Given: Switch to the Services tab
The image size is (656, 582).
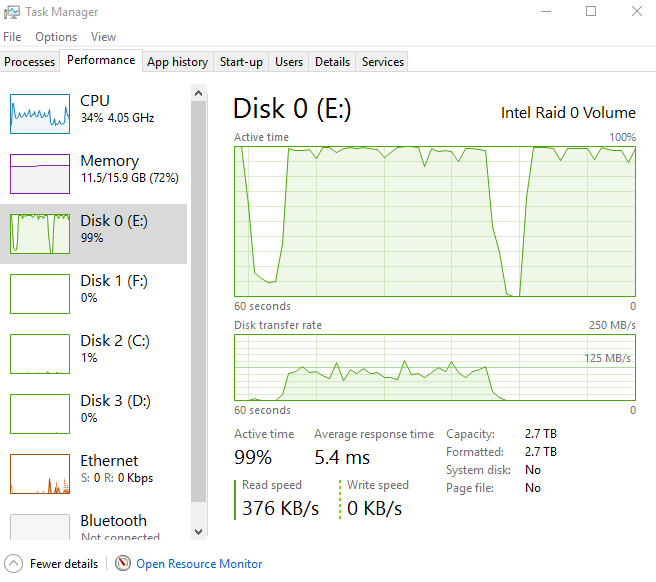Looking at the screenshot, I should pos(383,62).
